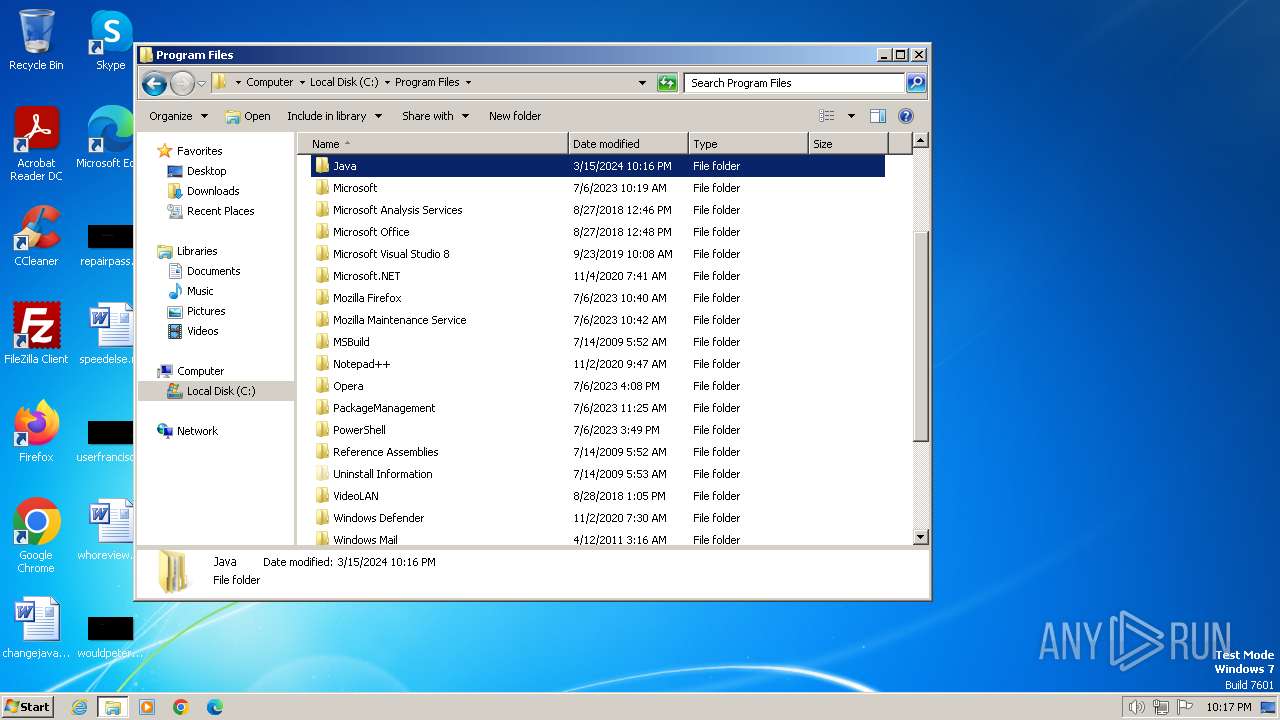Open Documents library
This screenshot has width=1280, height=720.
click(213, 271)
